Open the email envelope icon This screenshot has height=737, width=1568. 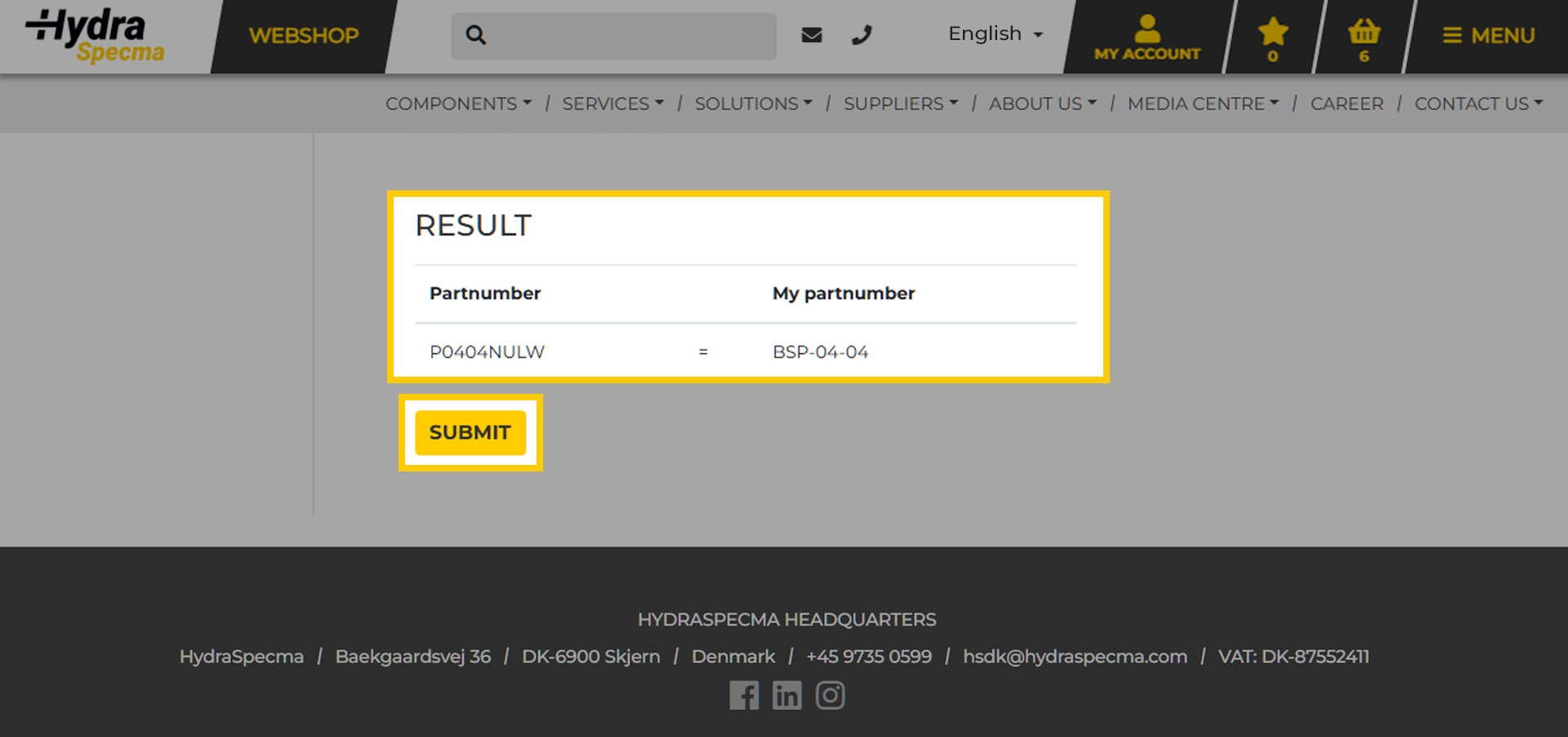pos(811,35)
